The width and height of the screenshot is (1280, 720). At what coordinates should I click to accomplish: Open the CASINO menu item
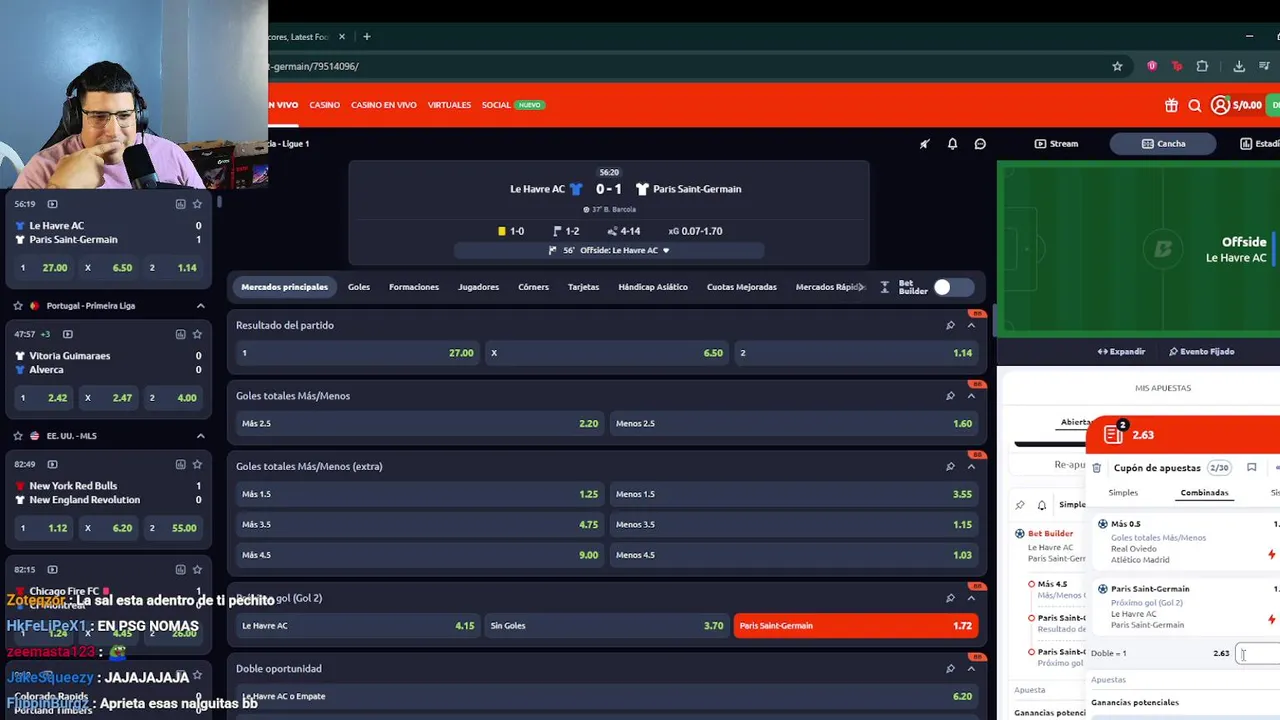coord(324,105)
